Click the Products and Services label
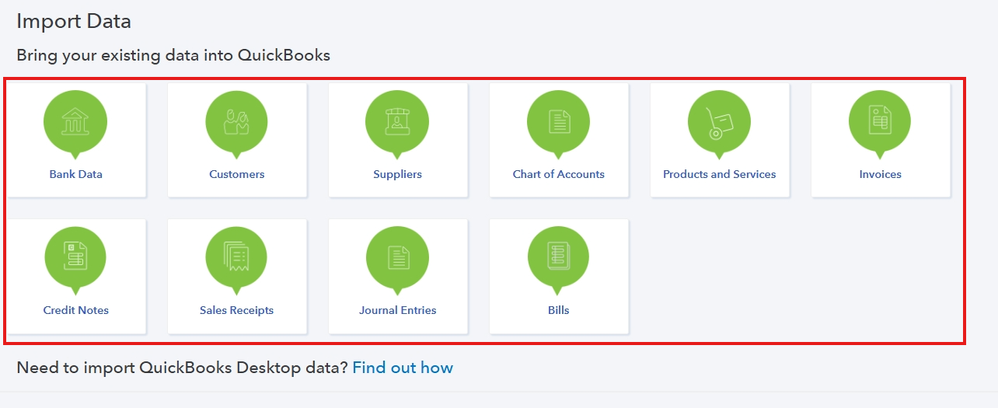998x408 pixels. (719, 174)
